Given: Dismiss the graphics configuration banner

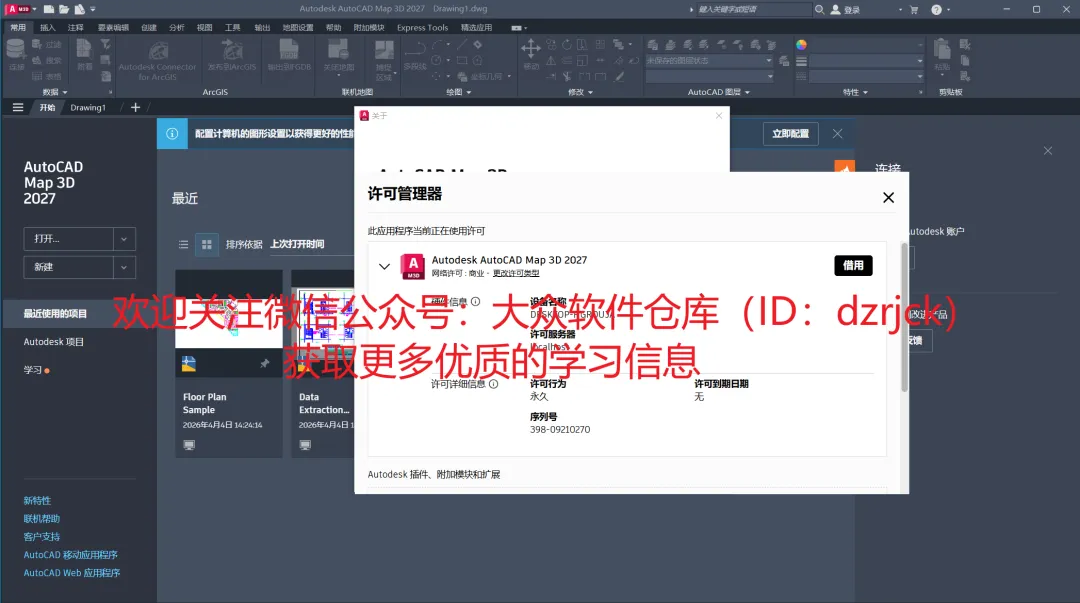Looking at the screenshot, I should click(837, 134).
